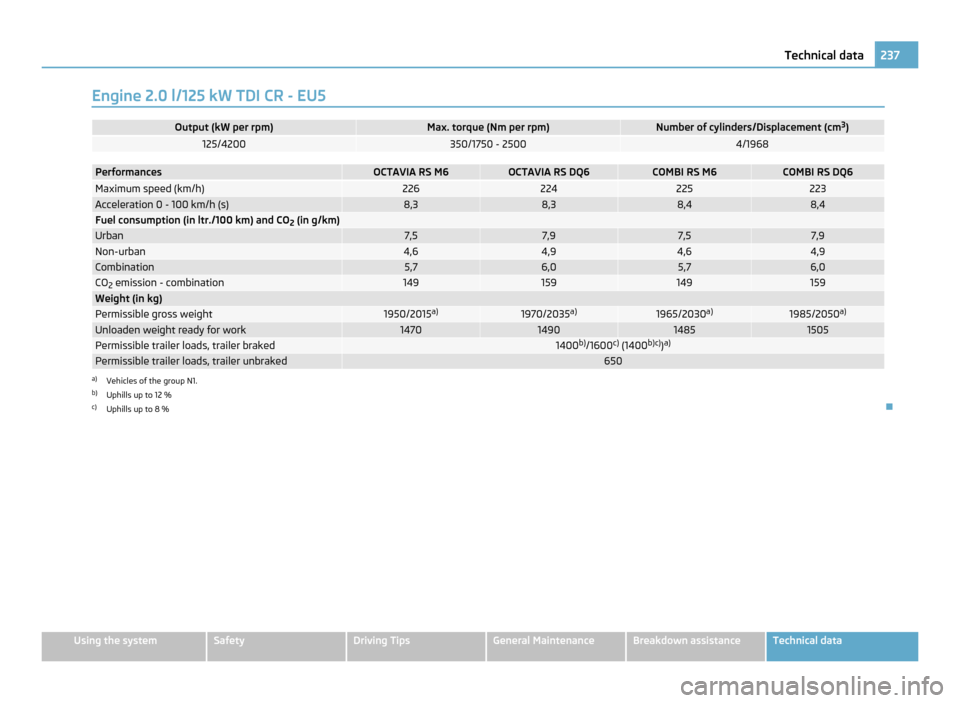Click the 350/1750 - 2500 torque value
Image resolution: width=960 pixels, height=703 pixels.
click(488, 144)
